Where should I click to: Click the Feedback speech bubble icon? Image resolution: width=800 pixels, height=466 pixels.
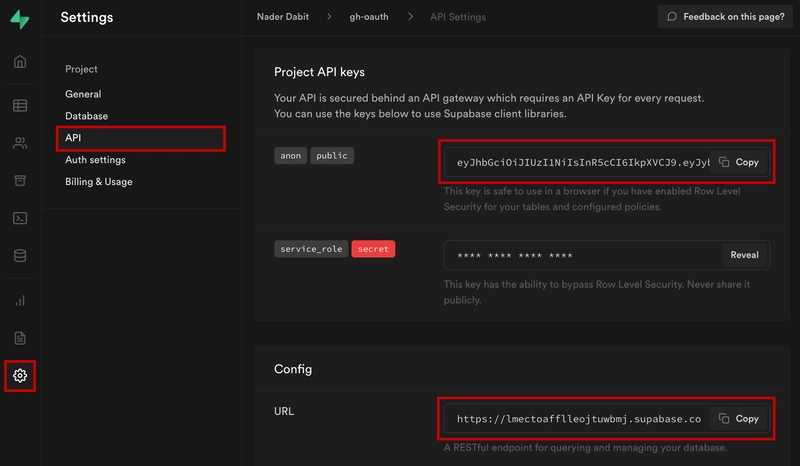point(672,17)
